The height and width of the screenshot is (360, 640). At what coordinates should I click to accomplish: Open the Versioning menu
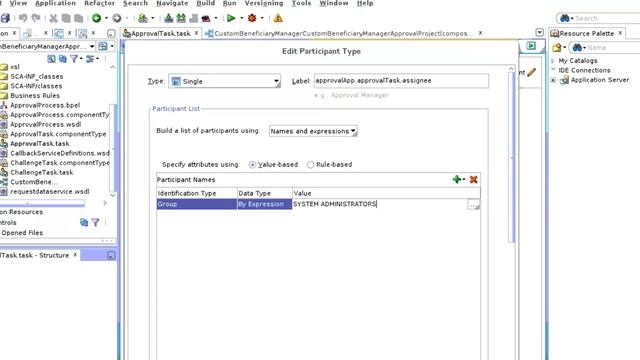tap(264, 3)
